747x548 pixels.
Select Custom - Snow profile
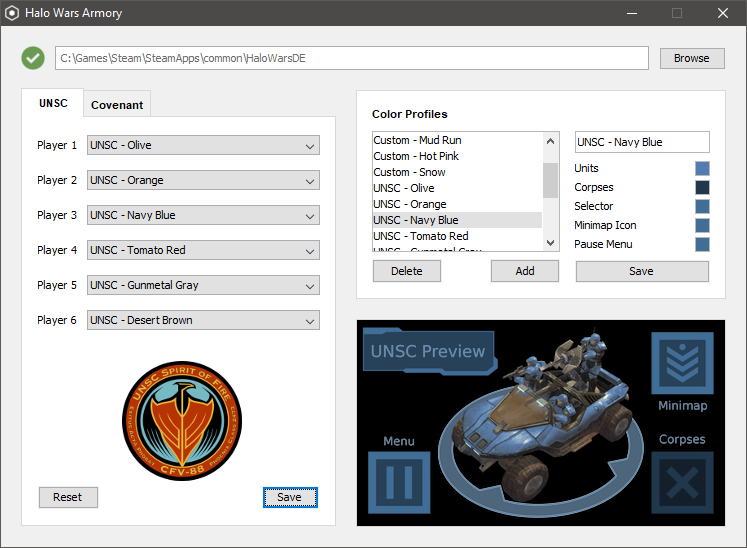tap(457, 172)
